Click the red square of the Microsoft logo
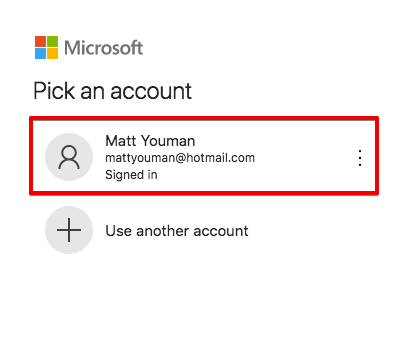 click(41, 41)
